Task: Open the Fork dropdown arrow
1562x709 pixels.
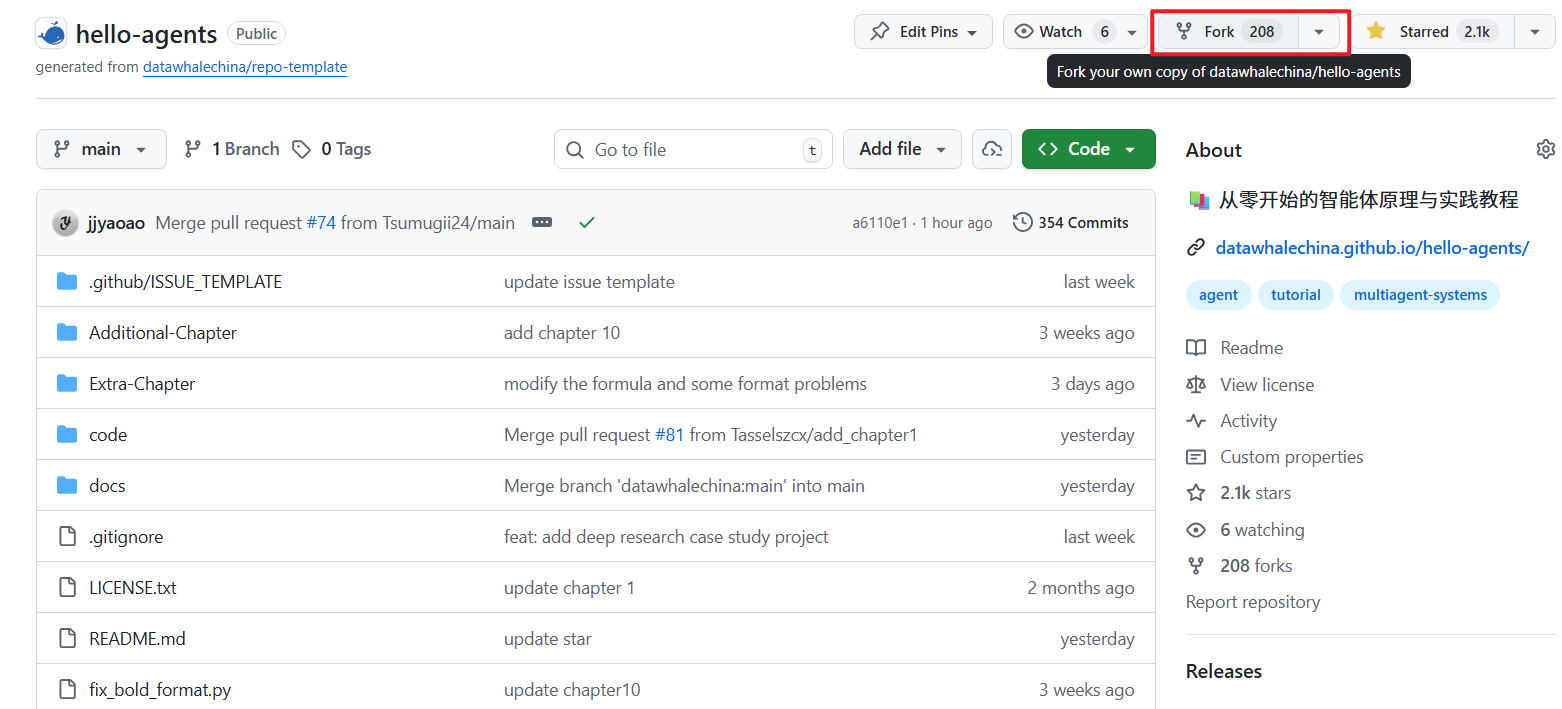Action: click(x=1319, y=32)
